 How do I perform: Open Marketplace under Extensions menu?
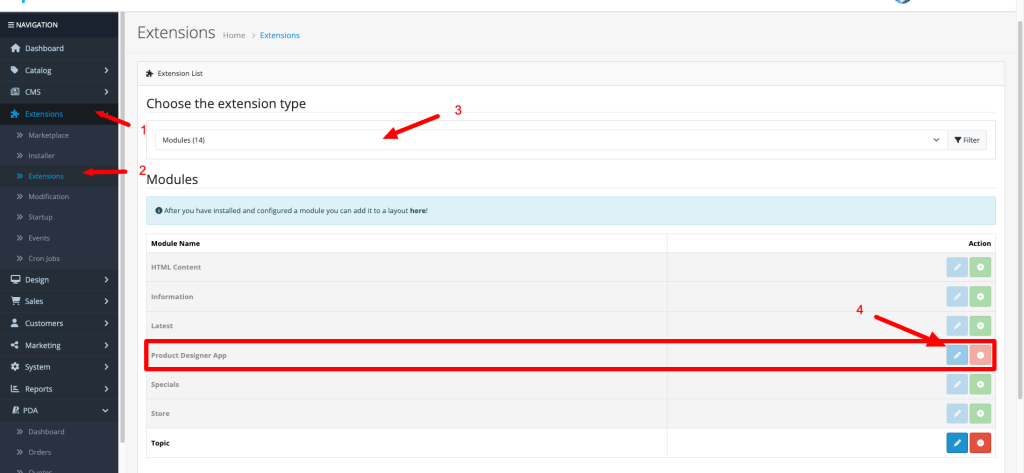pos(48,135)
